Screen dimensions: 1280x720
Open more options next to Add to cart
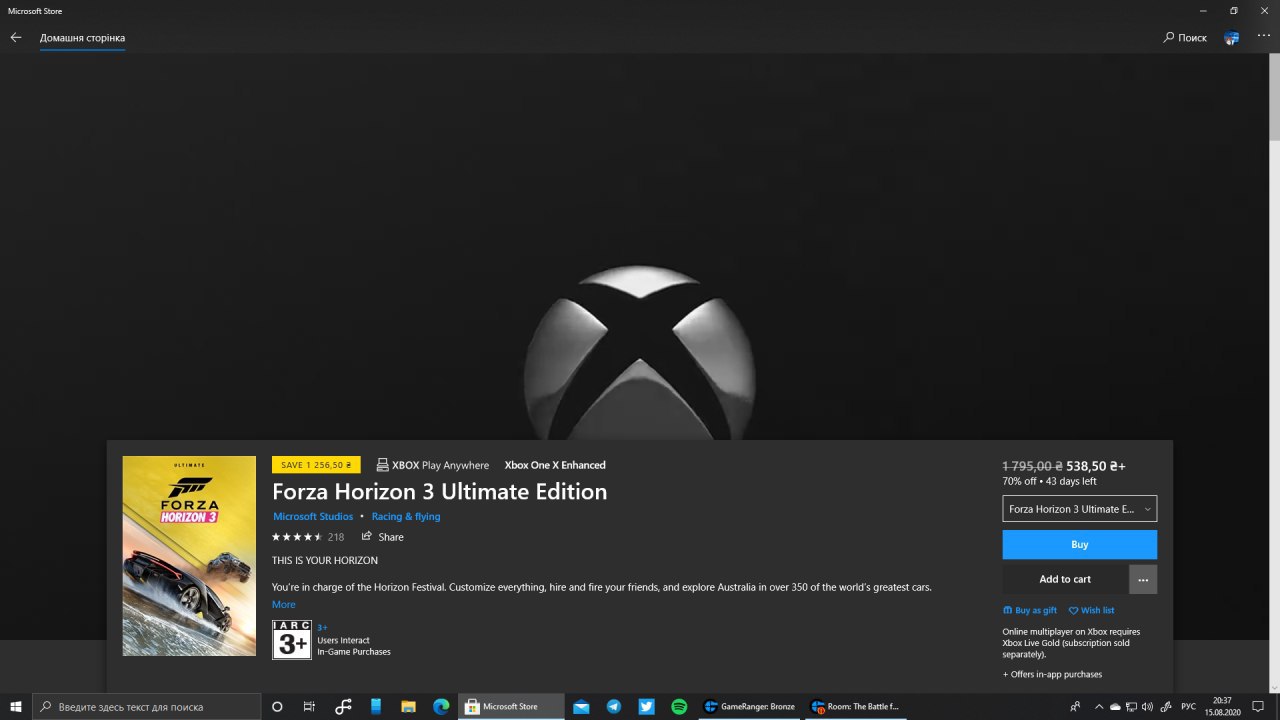(1143, 580)
